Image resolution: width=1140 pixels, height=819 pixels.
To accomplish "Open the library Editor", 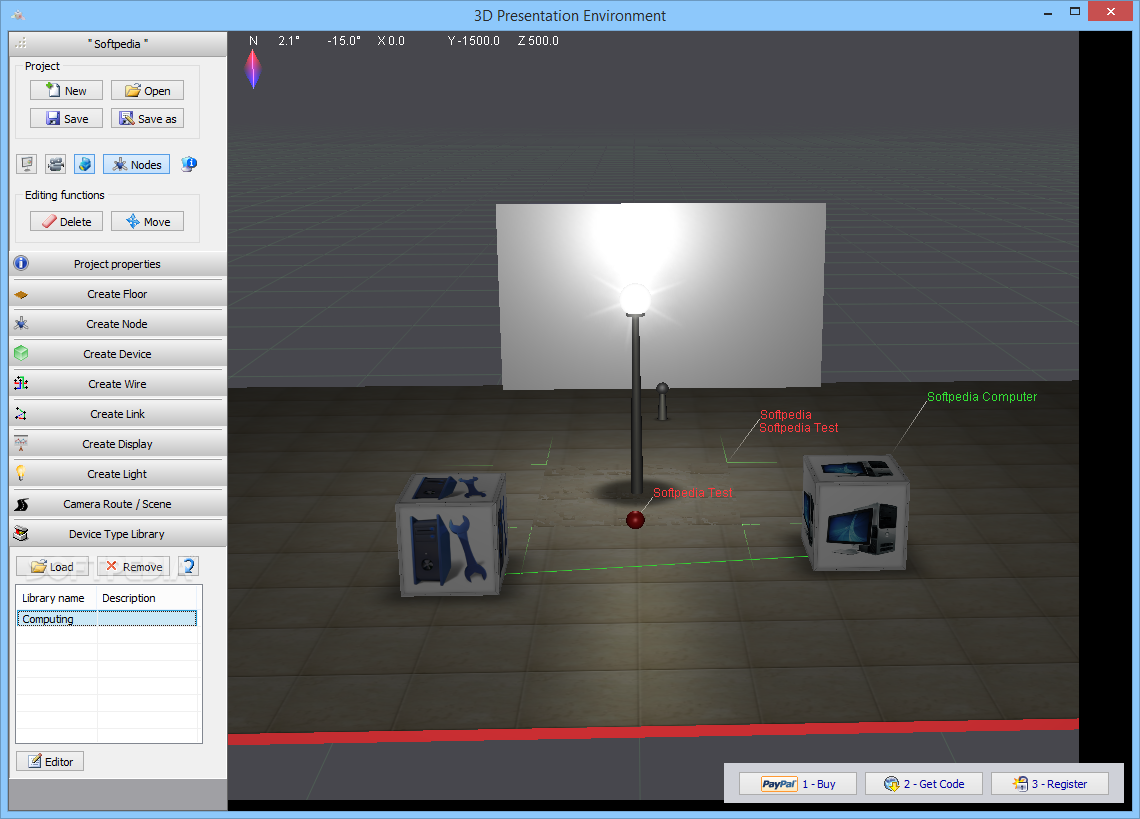I will click(50, 761).
